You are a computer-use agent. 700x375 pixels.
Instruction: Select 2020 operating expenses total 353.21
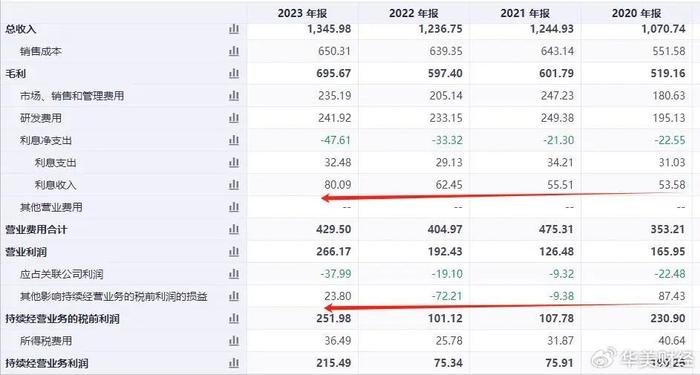[x=669, y=229]
